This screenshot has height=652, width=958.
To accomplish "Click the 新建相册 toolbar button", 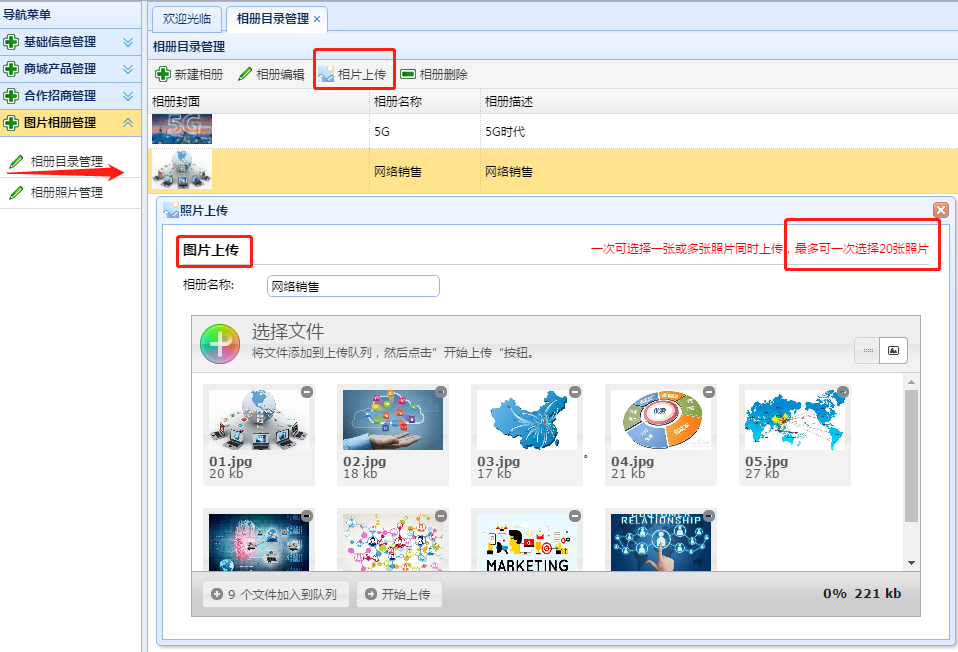I will point(189,74).
